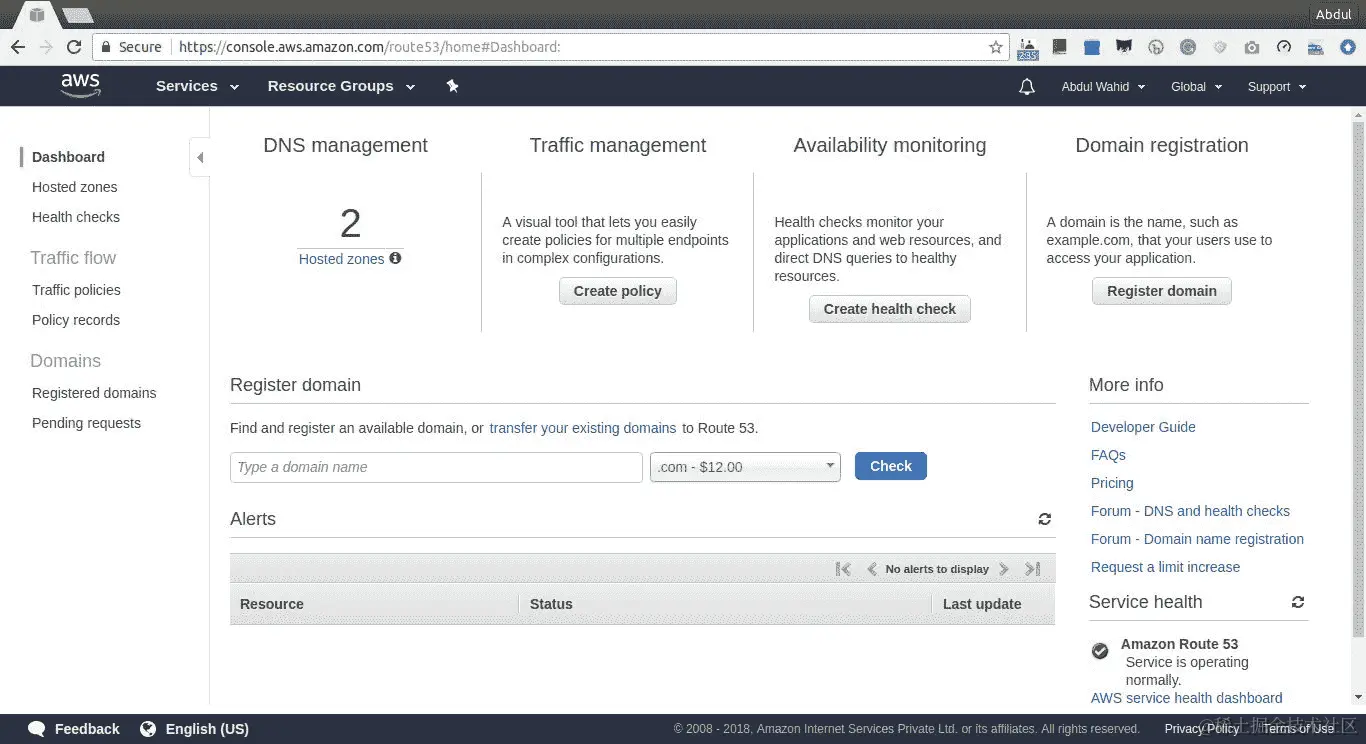Open Registered domains in the sidebar
The width and height of the screenshot is (1366, 744).
(x=94, y=393)
